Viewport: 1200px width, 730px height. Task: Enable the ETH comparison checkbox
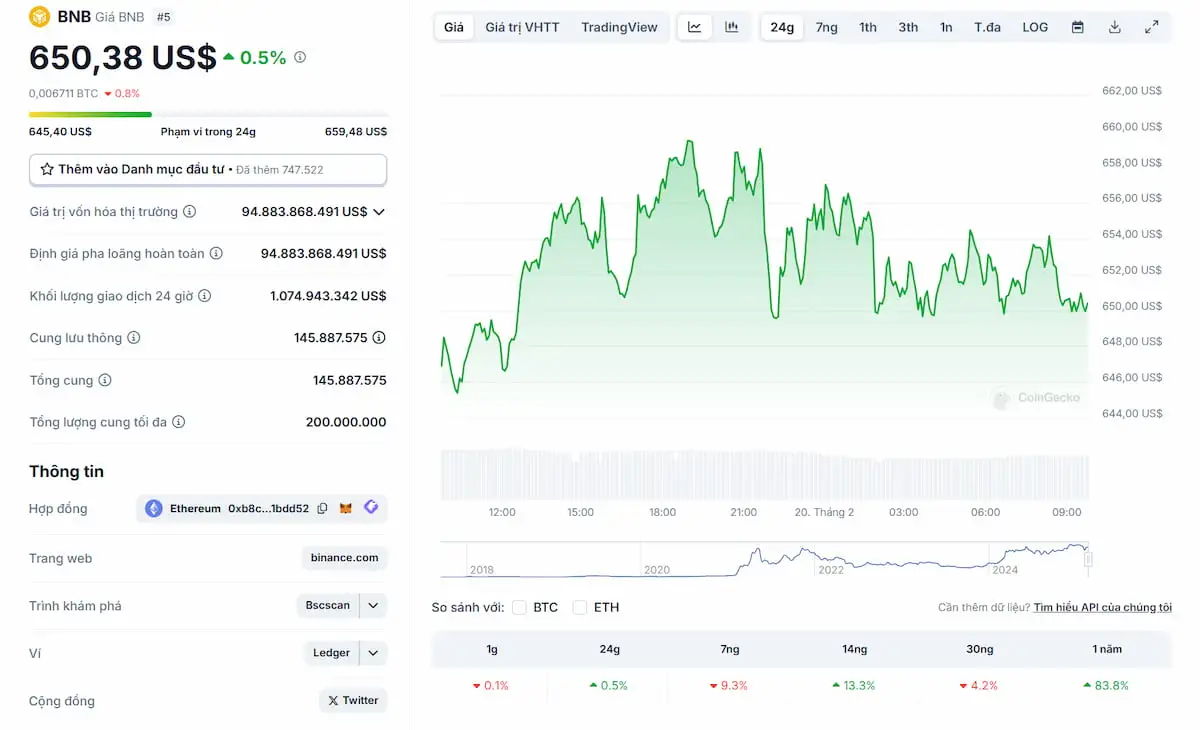pyautogui.click(x=580, y=606)
